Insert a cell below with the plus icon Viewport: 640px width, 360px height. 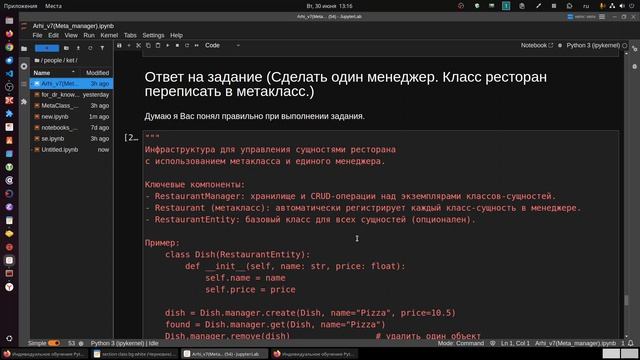pyautogui.click(x=129, y=45)
